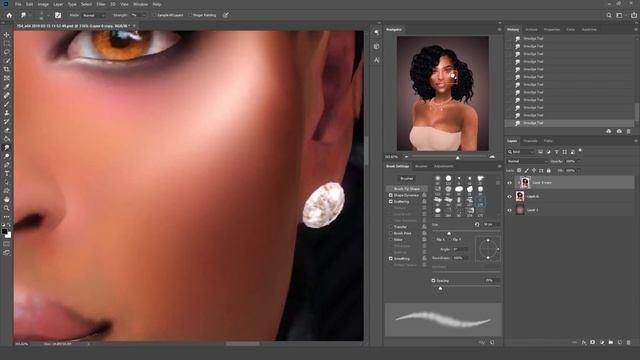Toggle the Sample All Layers checkbox
This screenshot has height=360, width=640.
(x=154, y=15)
